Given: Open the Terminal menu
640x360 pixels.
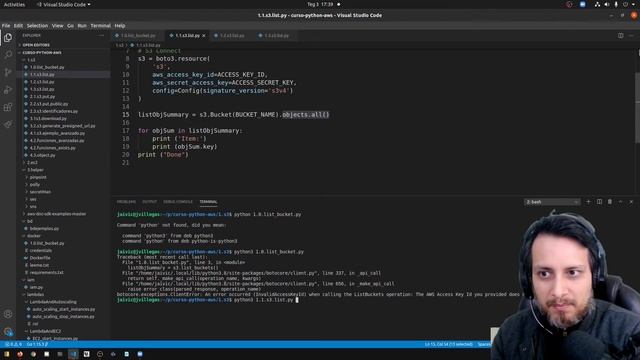Looking at the screenshot, I should [x=100, y=26].
